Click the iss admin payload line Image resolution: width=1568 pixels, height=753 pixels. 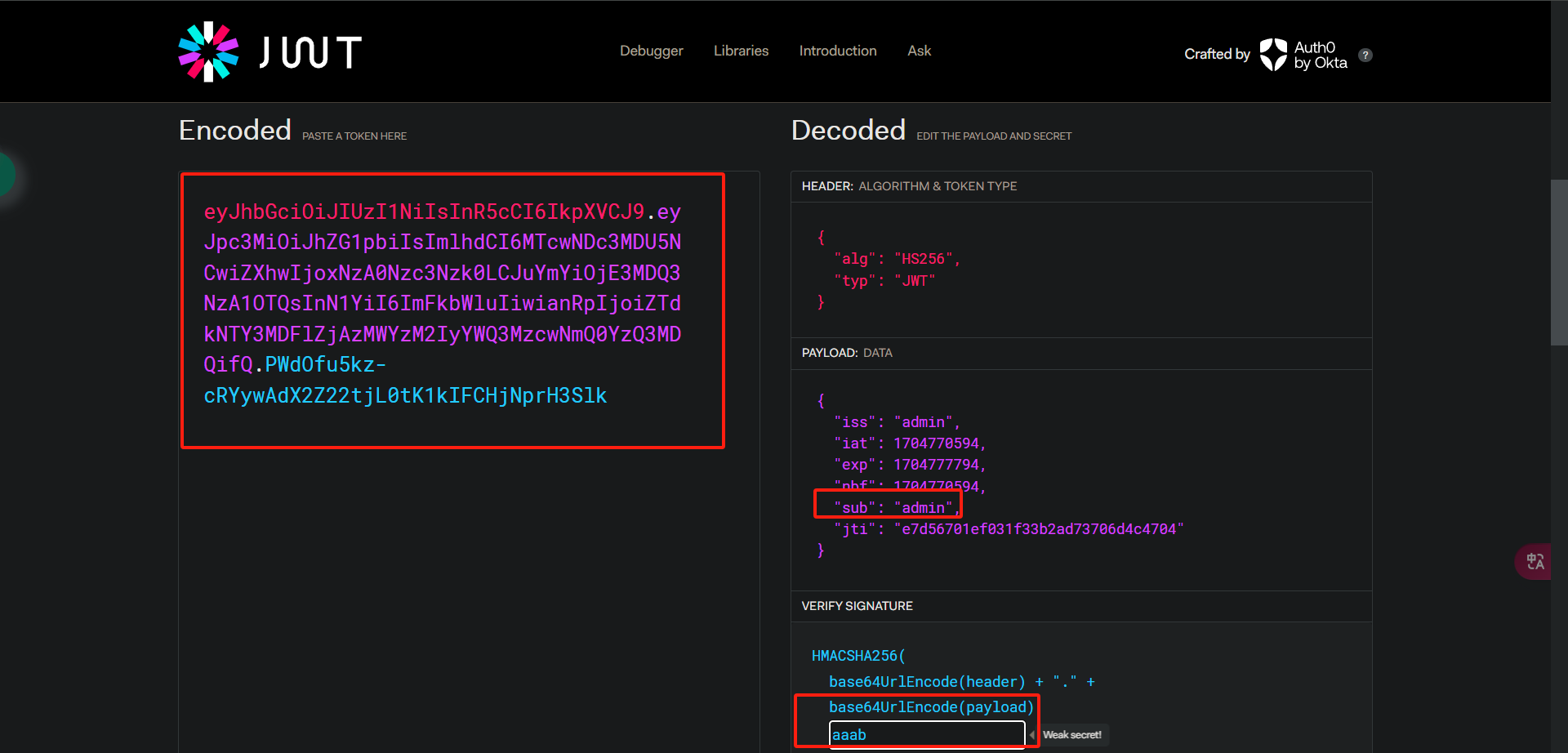[897, 422]
